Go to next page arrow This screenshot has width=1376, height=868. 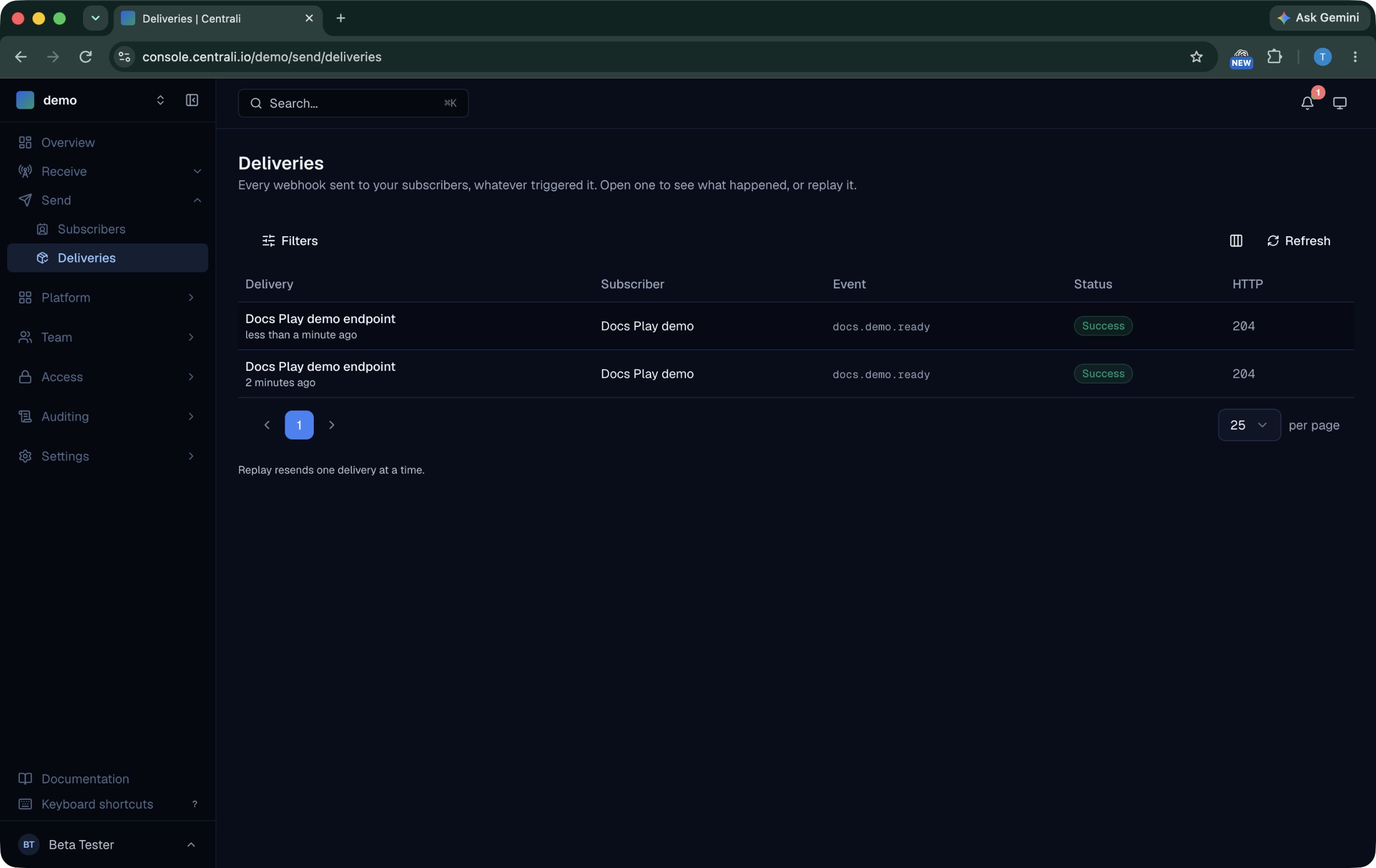point(331,425)
